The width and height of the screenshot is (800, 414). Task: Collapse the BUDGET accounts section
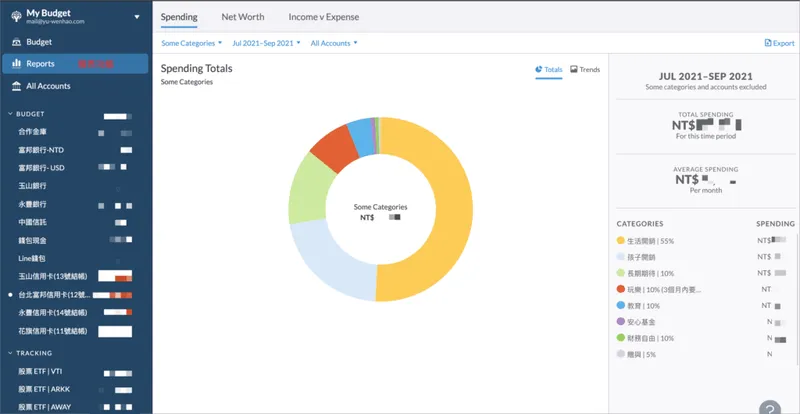10,114
